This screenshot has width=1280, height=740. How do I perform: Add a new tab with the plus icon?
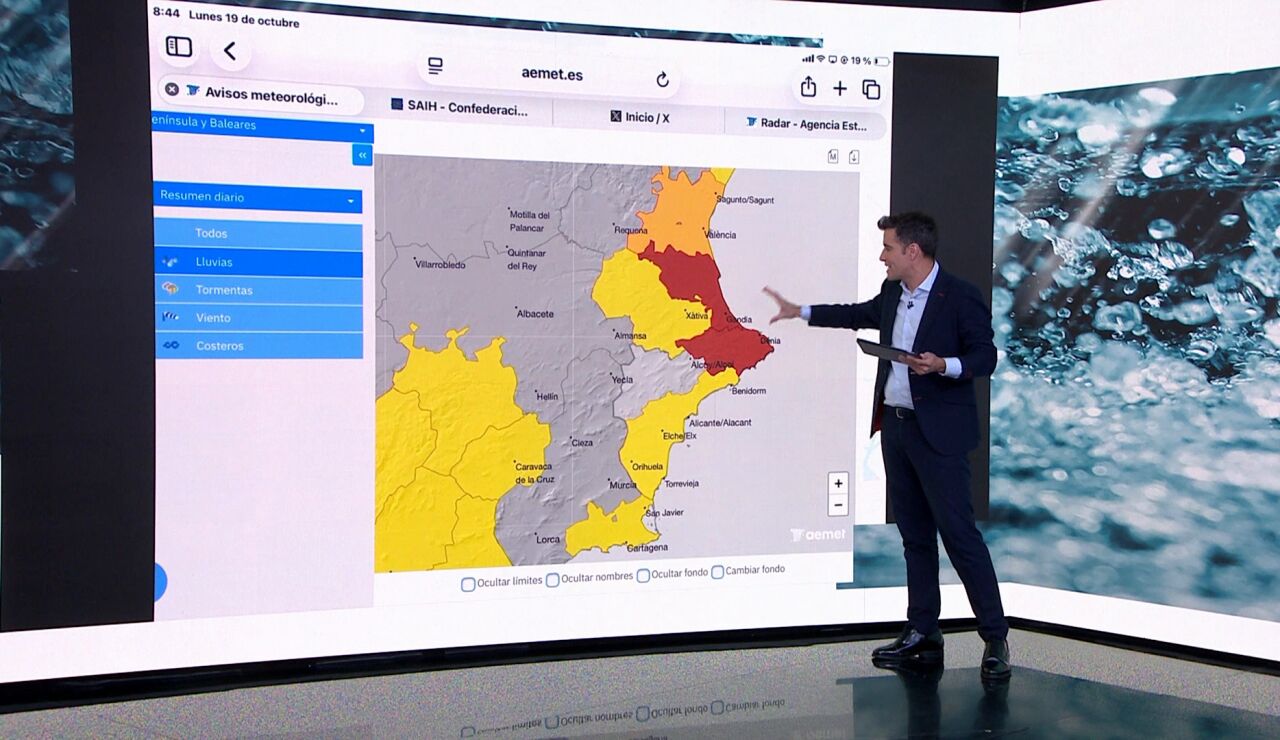[x=840, y=89]
